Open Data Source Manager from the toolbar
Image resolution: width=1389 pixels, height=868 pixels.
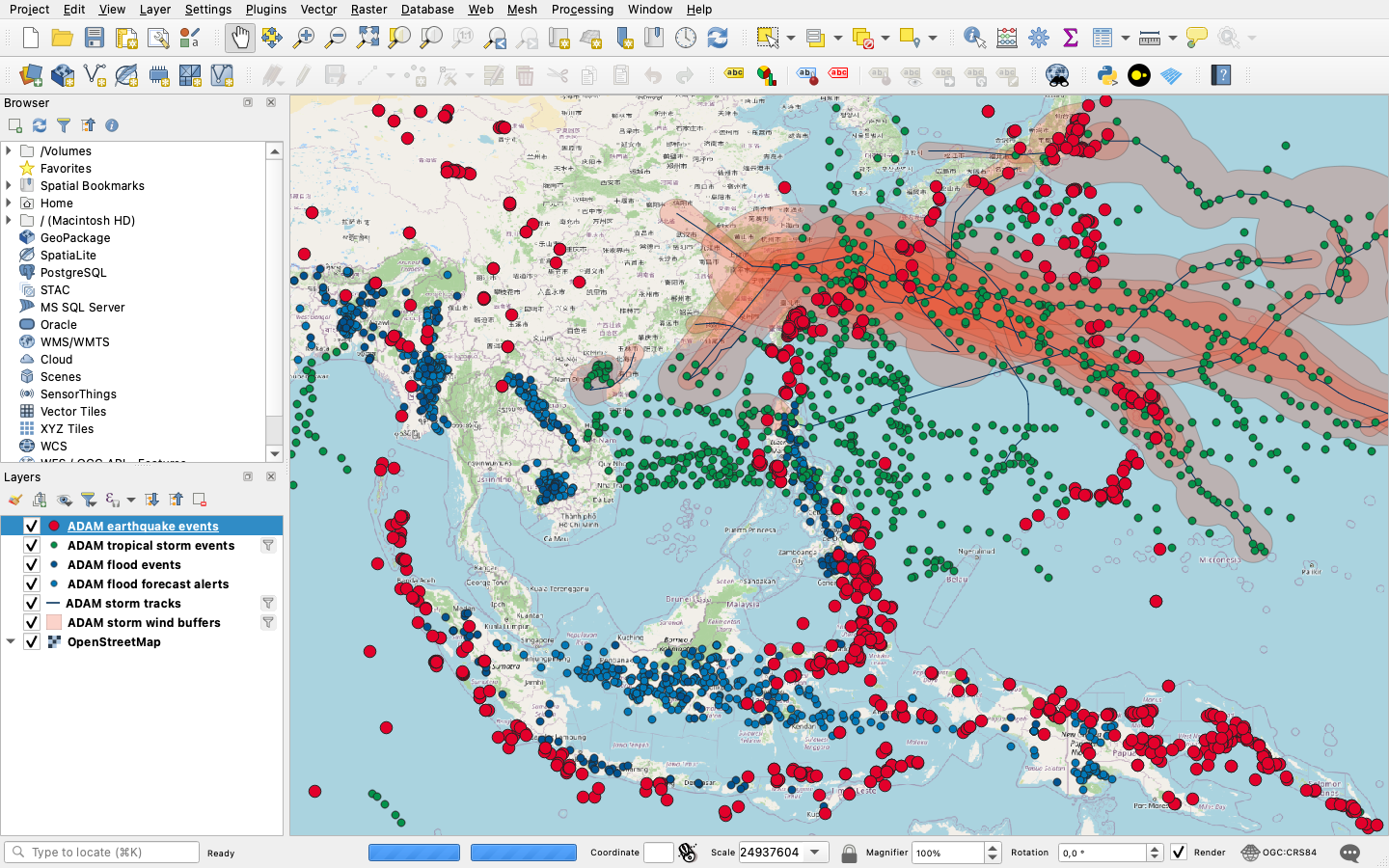pyautogui.click(x=31, y=75)
